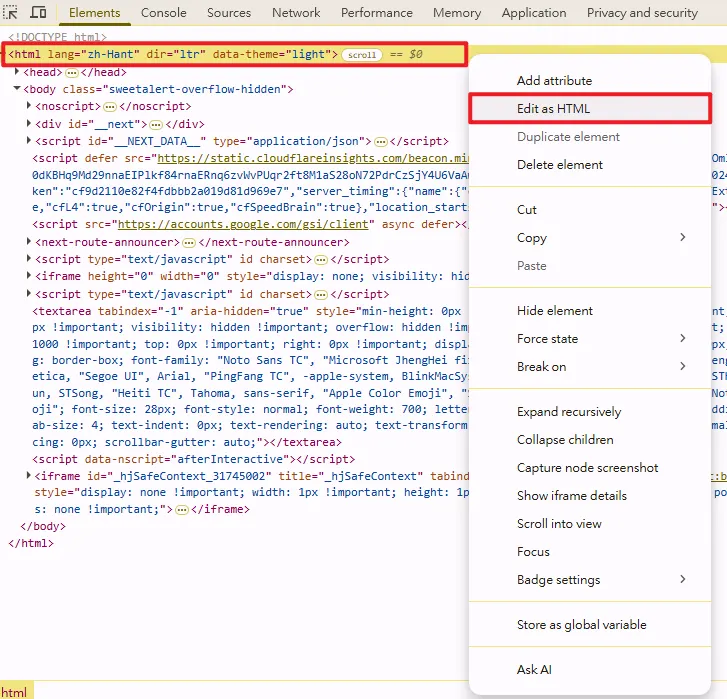The width and height of the screenshot is (727, 699).
Task: Switch to the Network tab
Action: tap(296, 13)
